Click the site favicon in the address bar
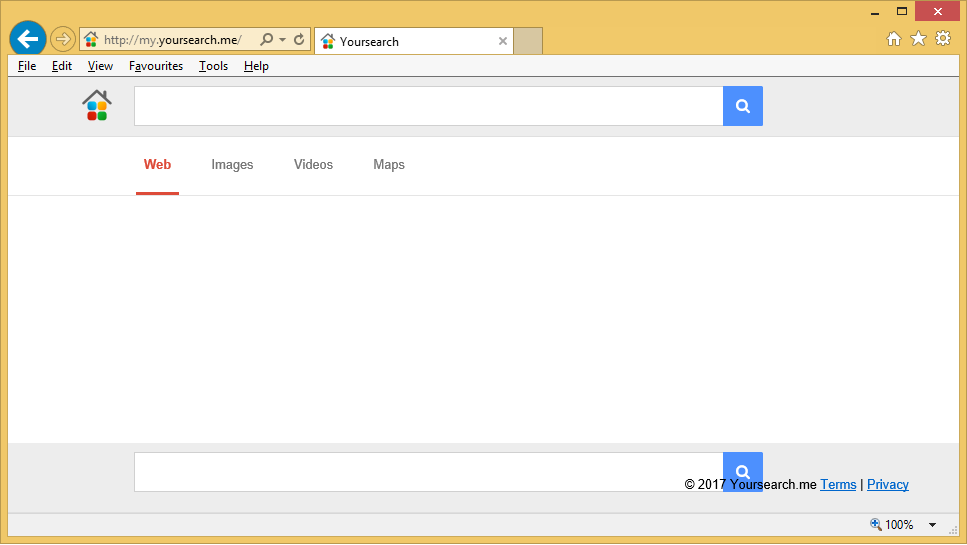 (91, 40)
